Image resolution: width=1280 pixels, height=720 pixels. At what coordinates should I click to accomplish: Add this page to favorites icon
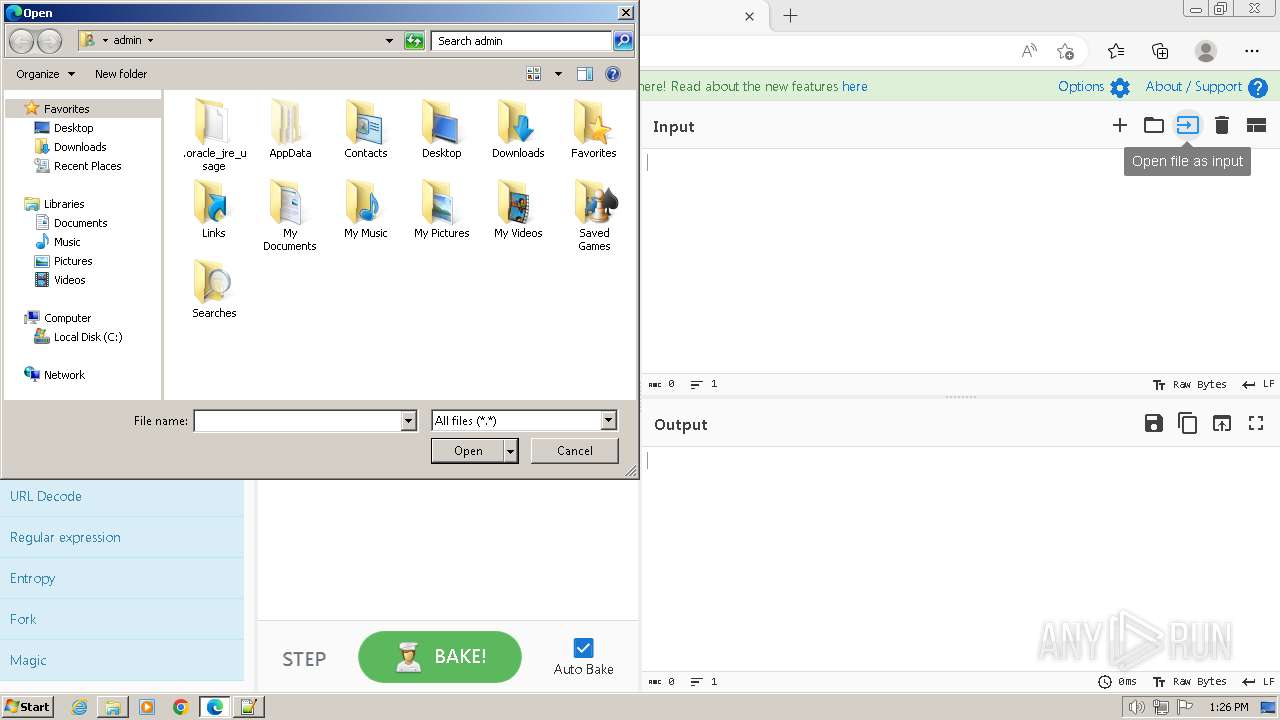pyautogui.click(x=1066, y=51)
